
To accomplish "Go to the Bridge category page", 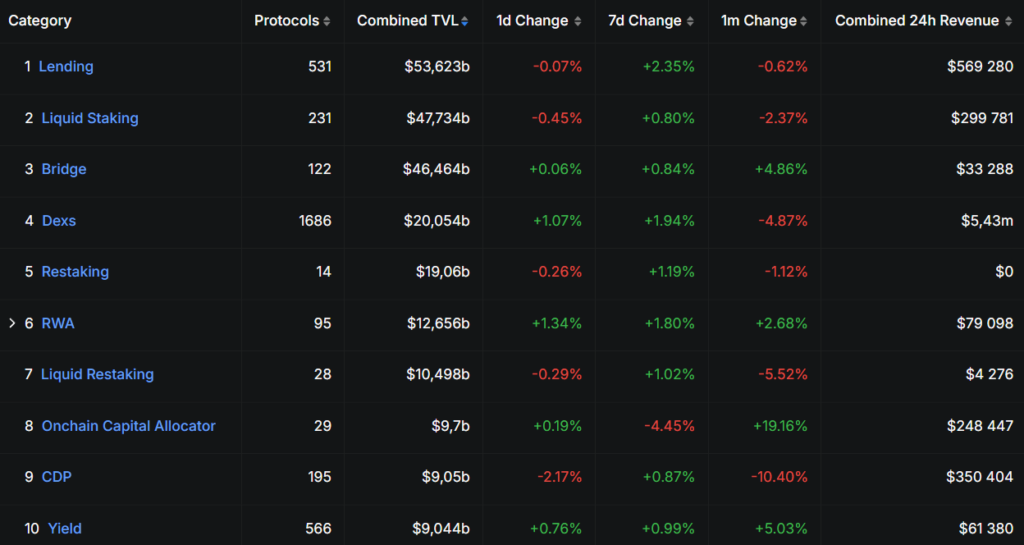I will coord(64,169).
